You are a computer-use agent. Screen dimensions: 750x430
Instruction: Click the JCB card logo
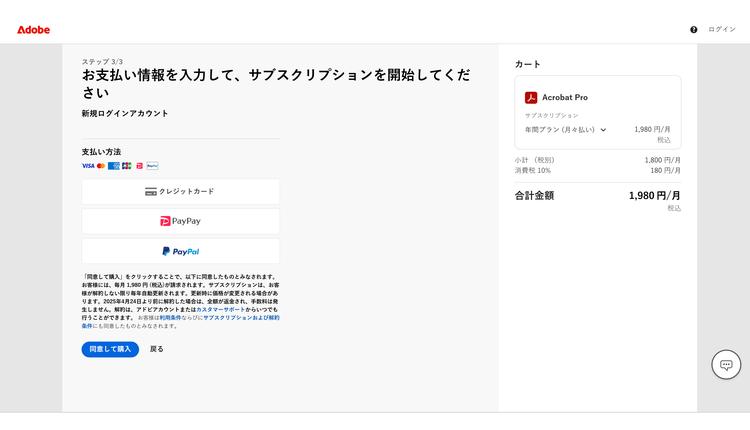pyautogui.click(x=127, y=166)
